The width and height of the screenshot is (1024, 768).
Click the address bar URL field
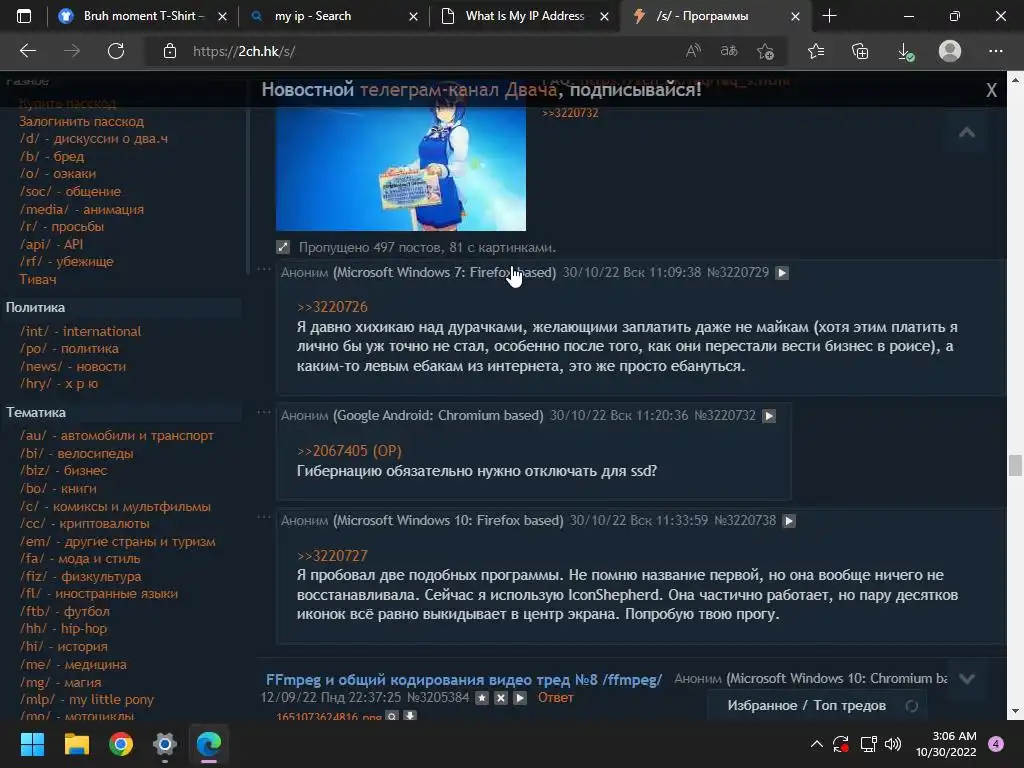click(418, 51)
